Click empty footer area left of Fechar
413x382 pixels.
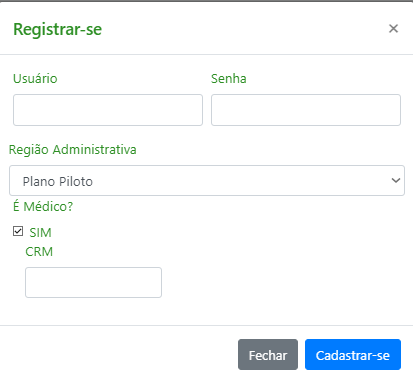click(119, 355)
